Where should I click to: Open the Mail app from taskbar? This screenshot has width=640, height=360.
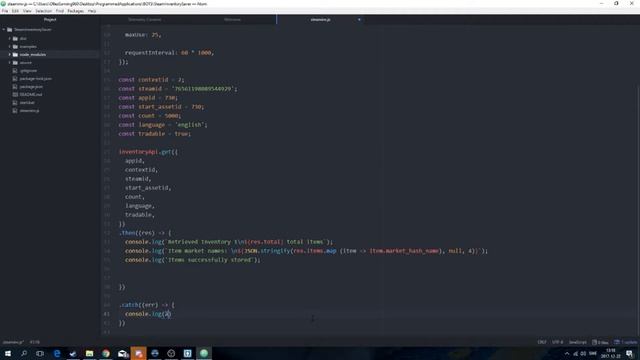(122, 353)
